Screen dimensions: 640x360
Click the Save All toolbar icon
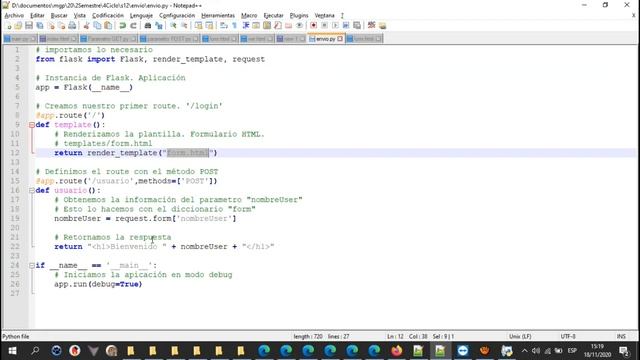pos(40,26)
